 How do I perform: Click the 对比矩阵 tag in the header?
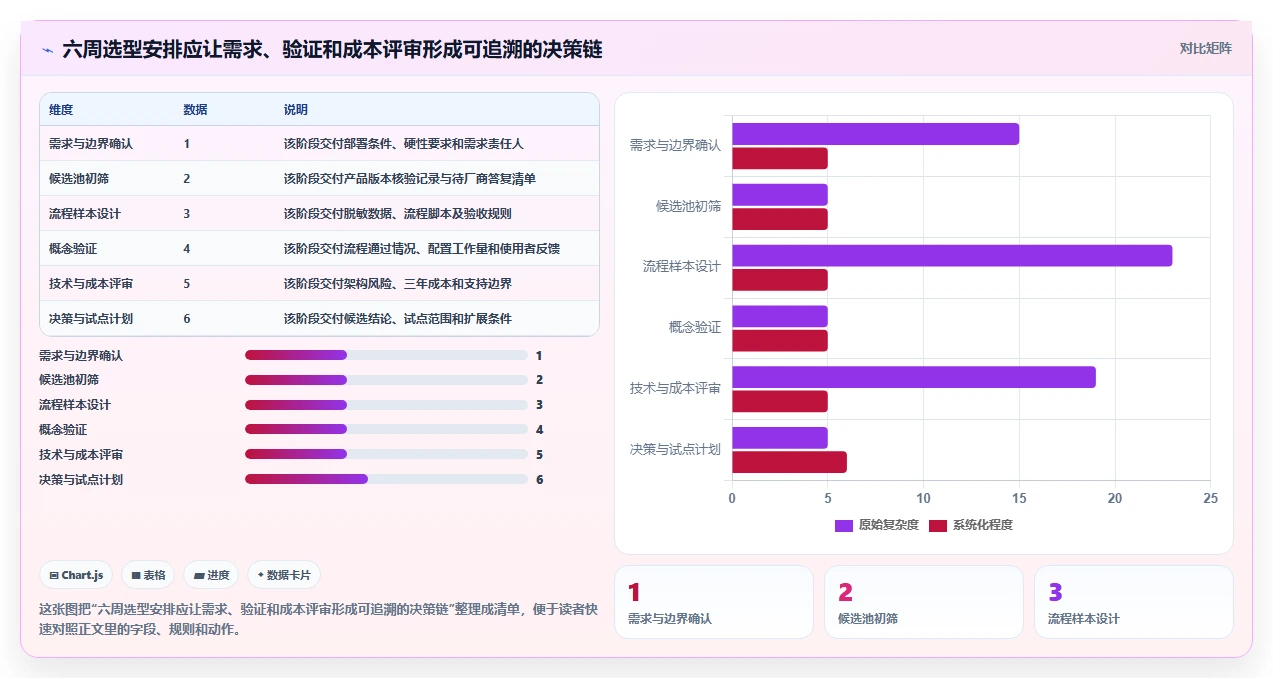(x=1205, y=48)
